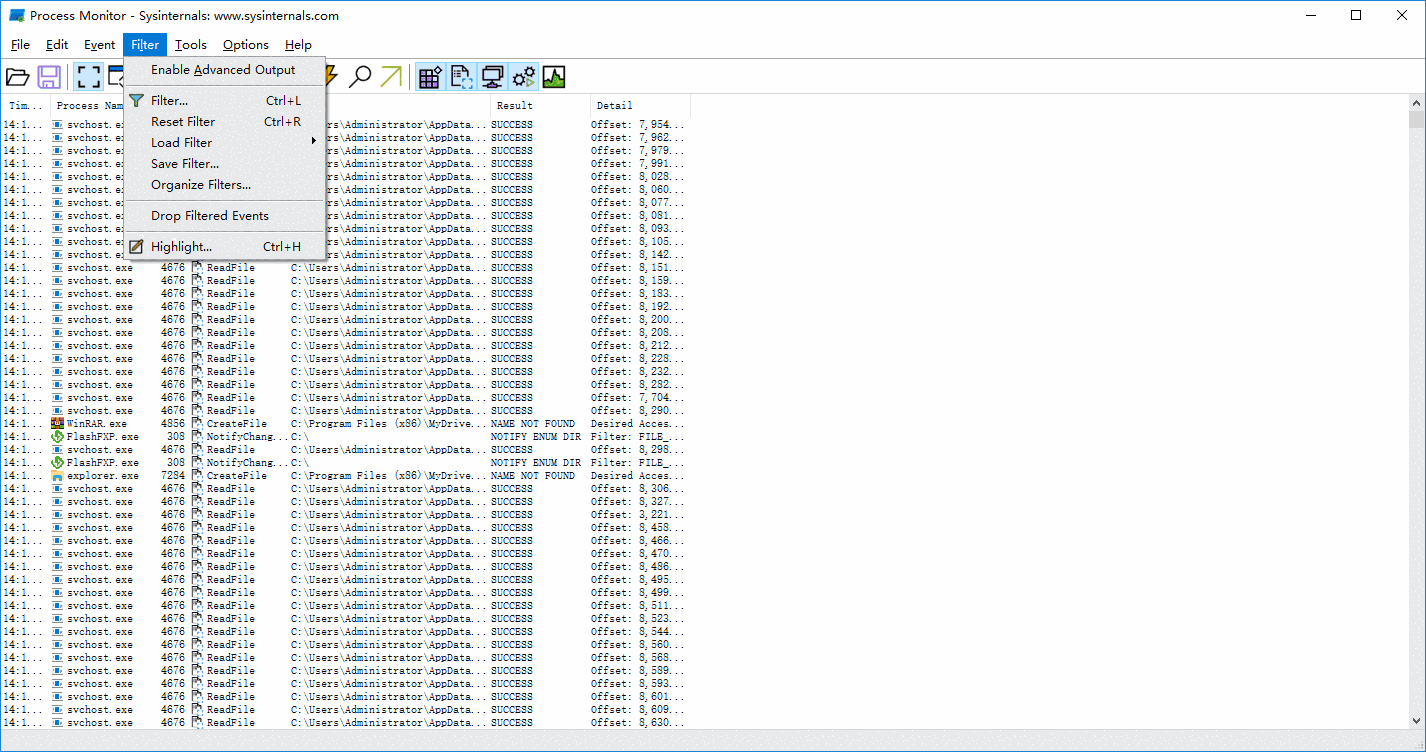The image size is (1426, 752).
Task: Toggle Show File System Activity icon
Action: pyautogui.click(x=461, y=76)
